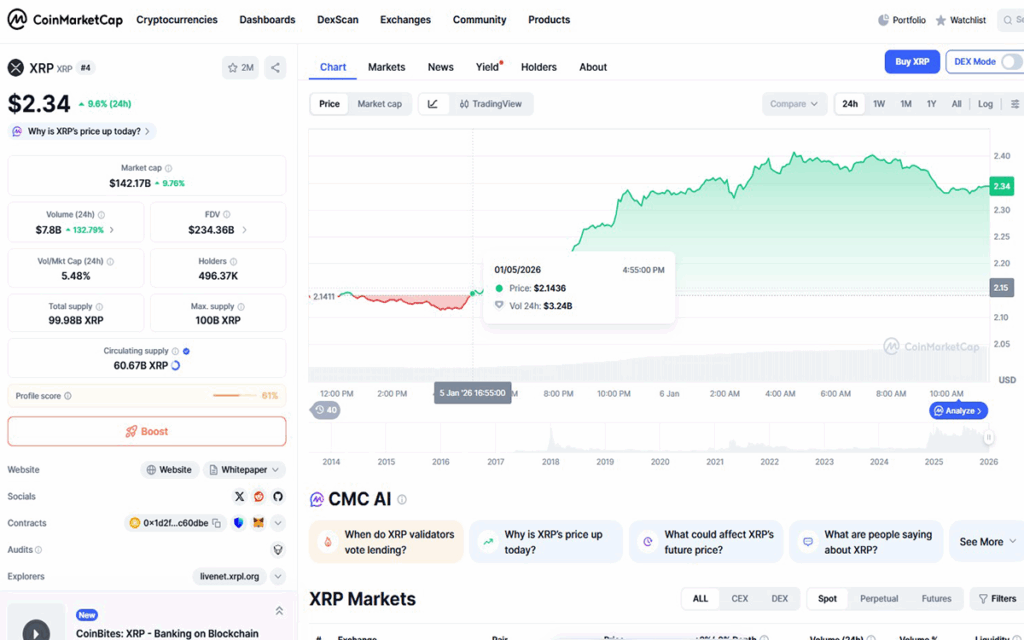Ask When do XRP validators vote lending

pos(386,541)
